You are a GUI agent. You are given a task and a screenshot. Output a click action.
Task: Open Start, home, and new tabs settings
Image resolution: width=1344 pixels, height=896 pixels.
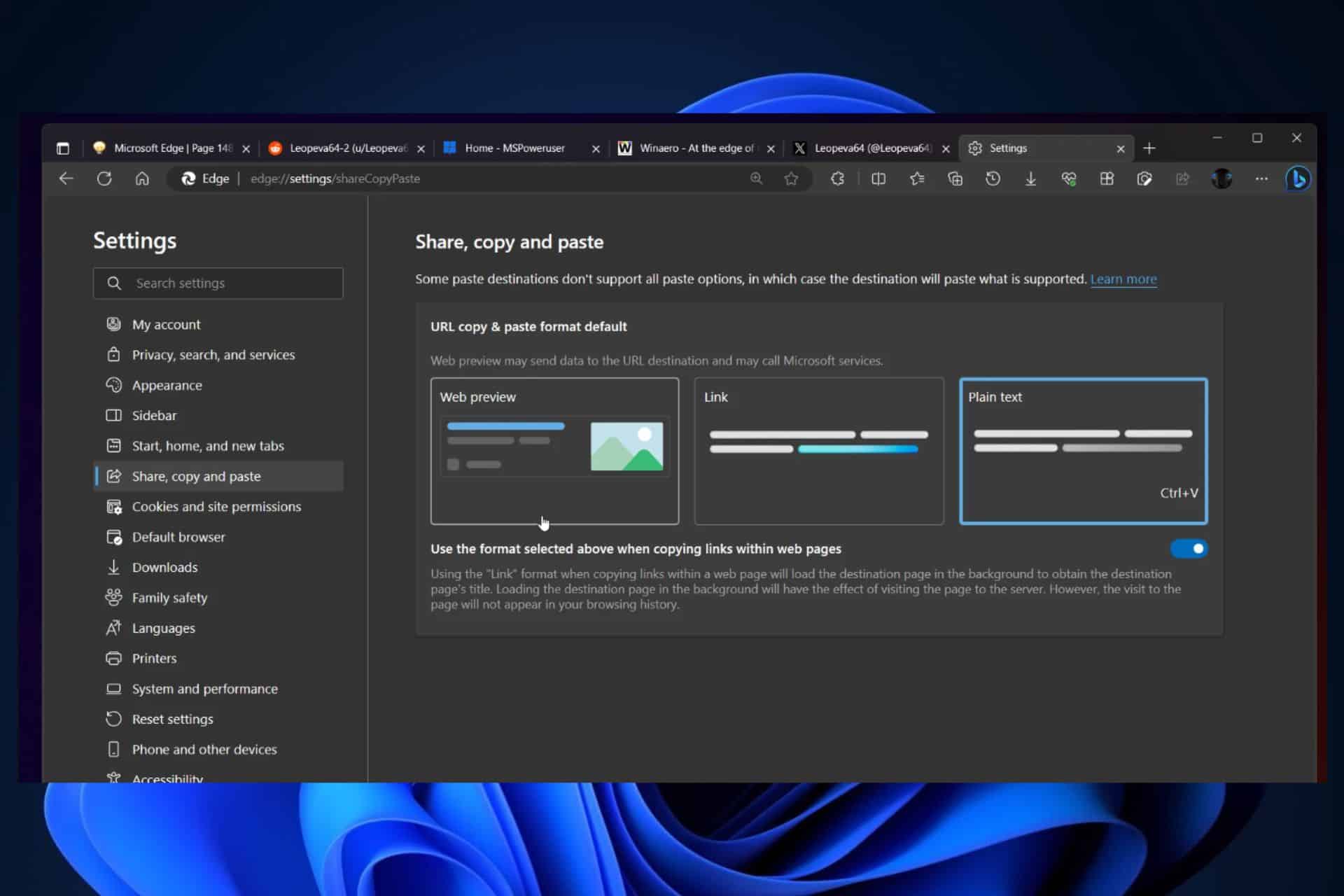coord(208,445)
